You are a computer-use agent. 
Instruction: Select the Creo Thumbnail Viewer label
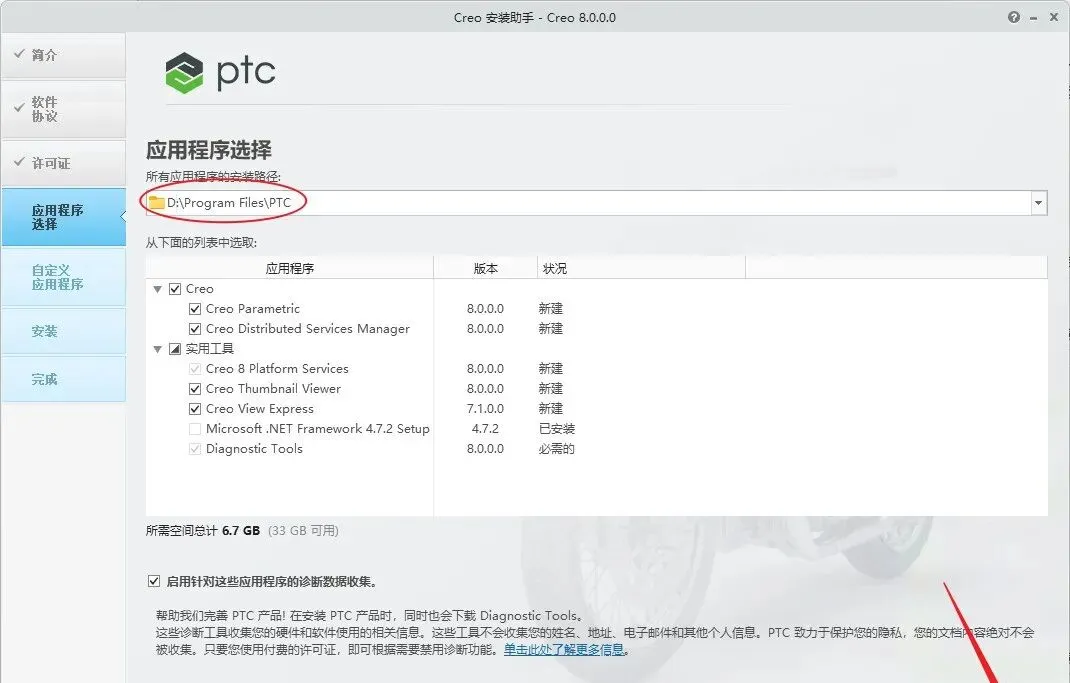(273, 389)
